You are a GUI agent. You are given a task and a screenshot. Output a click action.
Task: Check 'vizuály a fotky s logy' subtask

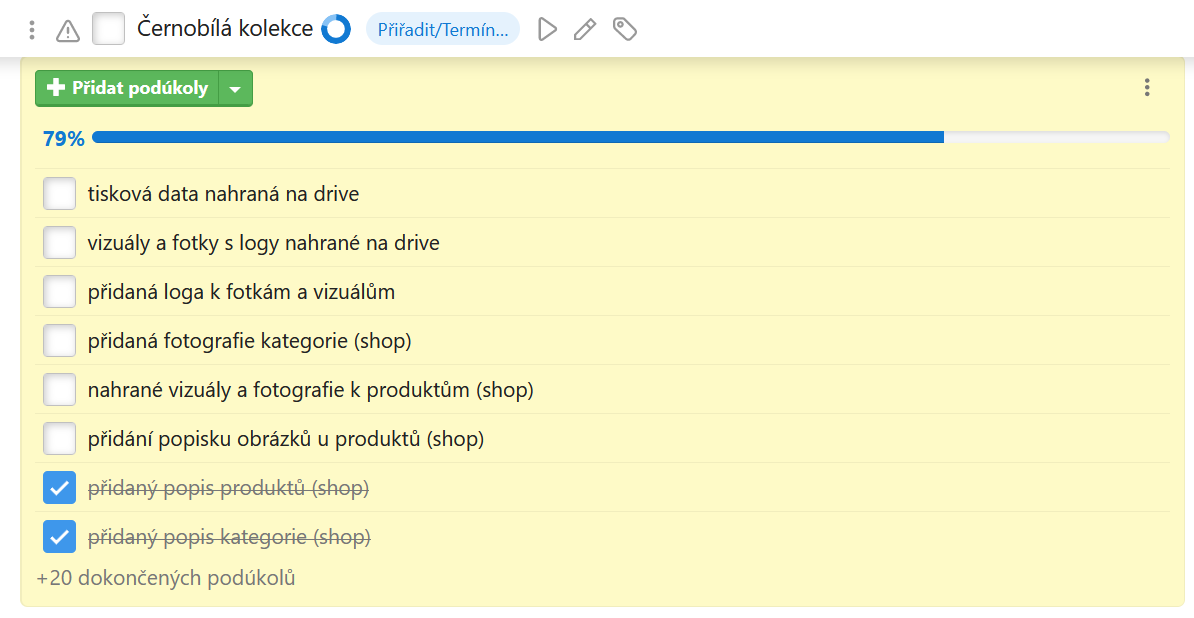(x=59, y=243)
